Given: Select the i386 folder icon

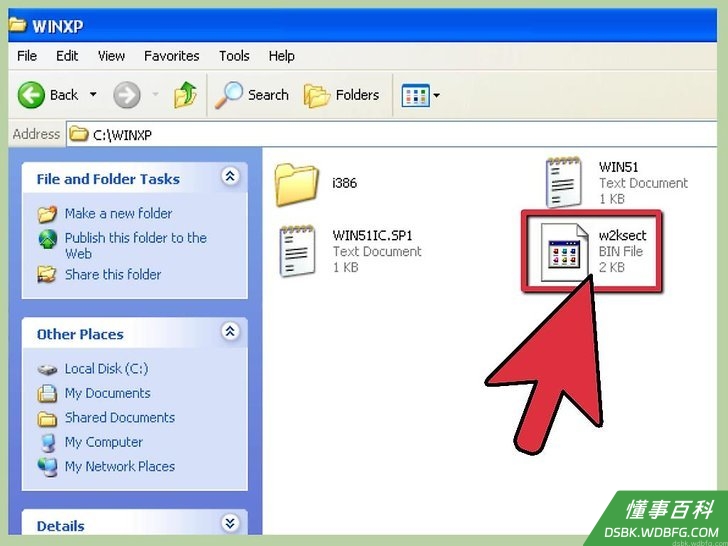Looking at the screenshot, I should coord(296,184).
